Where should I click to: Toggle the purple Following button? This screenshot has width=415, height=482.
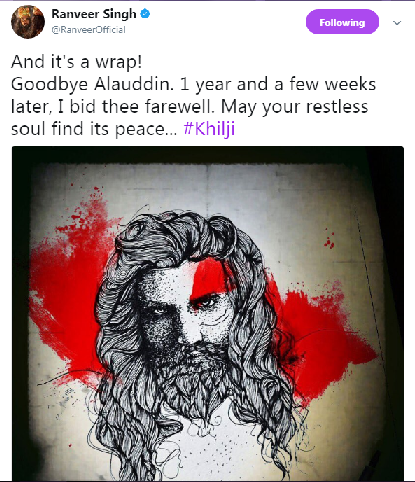342,22
